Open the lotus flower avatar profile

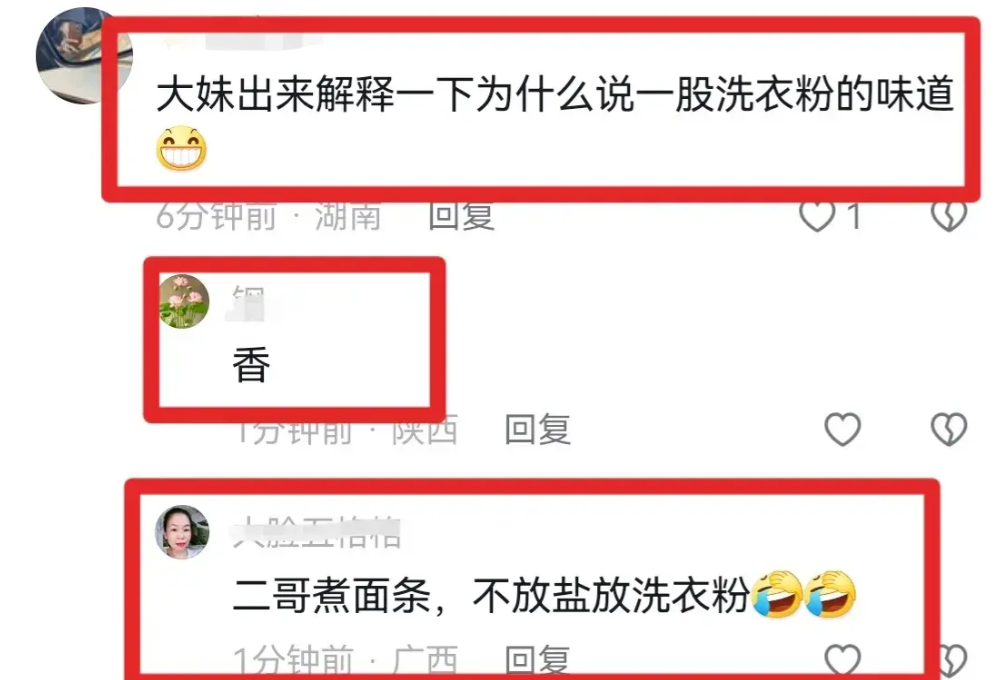pos(184,301)
